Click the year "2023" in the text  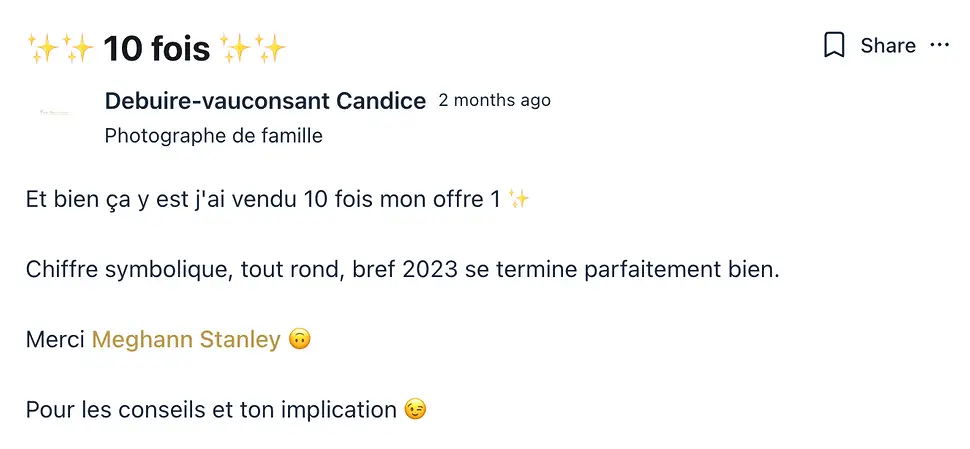(430, 270)
